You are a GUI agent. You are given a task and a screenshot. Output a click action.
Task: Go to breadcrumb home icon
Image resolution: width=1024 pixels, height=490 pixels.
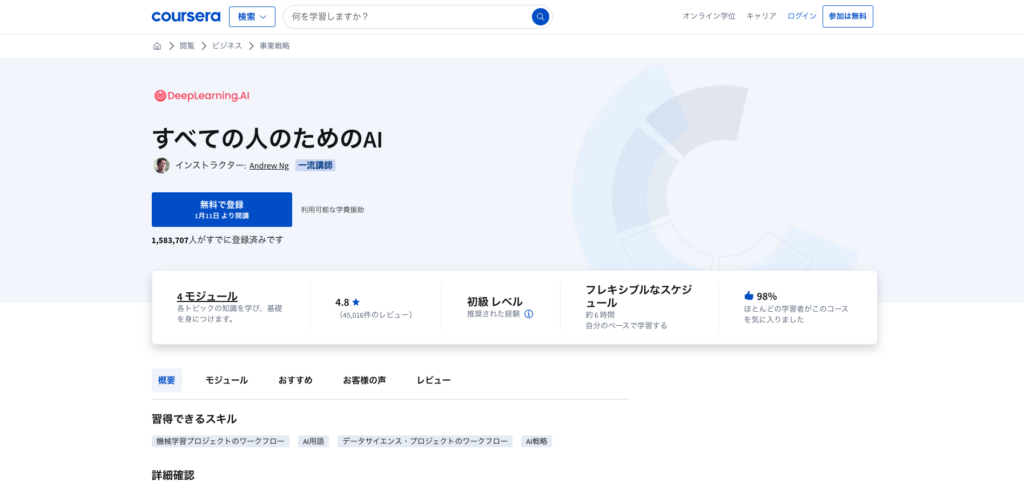coord(157,46)
